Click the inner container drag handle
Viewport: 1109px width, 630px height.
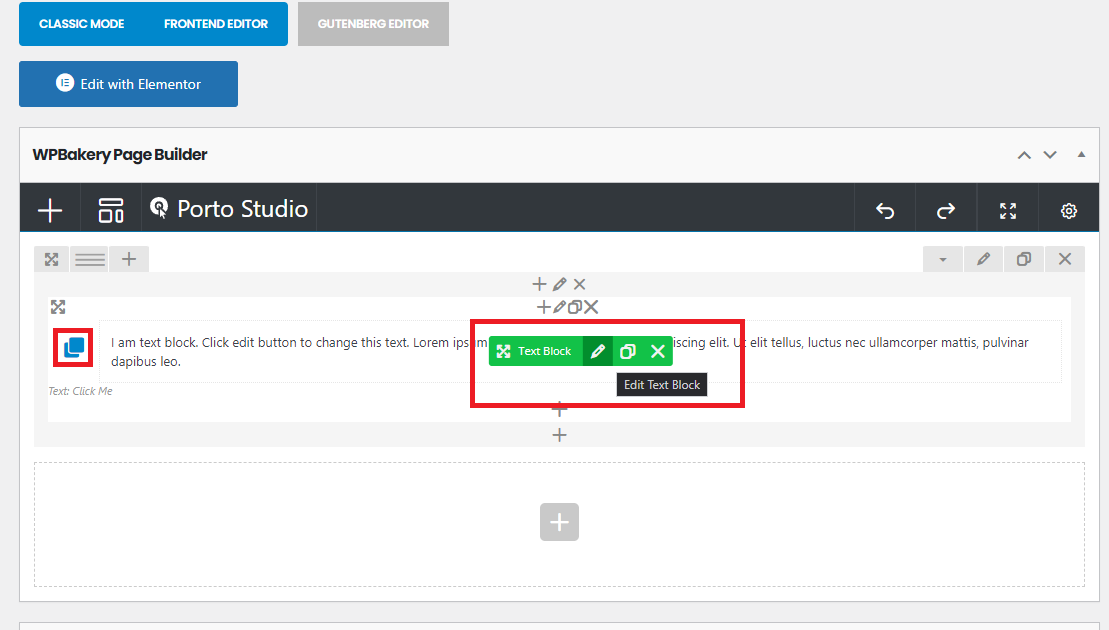(58, 307)
